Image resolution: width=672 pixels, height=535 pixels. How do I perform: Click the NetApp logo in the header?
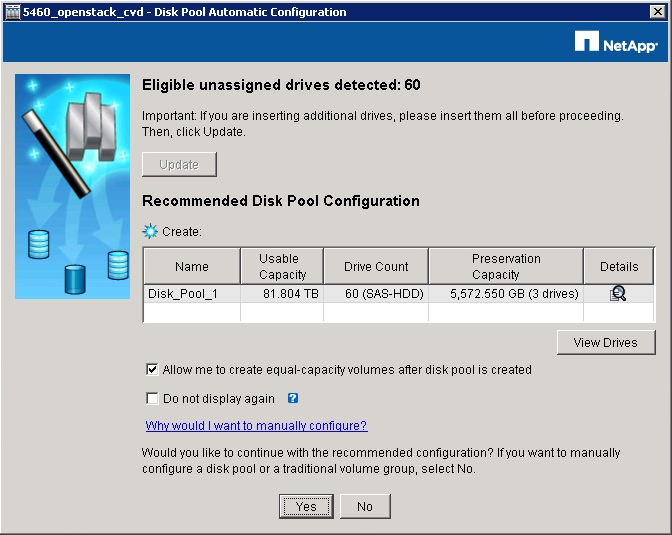pyautogui.click(x=616, y=42)
